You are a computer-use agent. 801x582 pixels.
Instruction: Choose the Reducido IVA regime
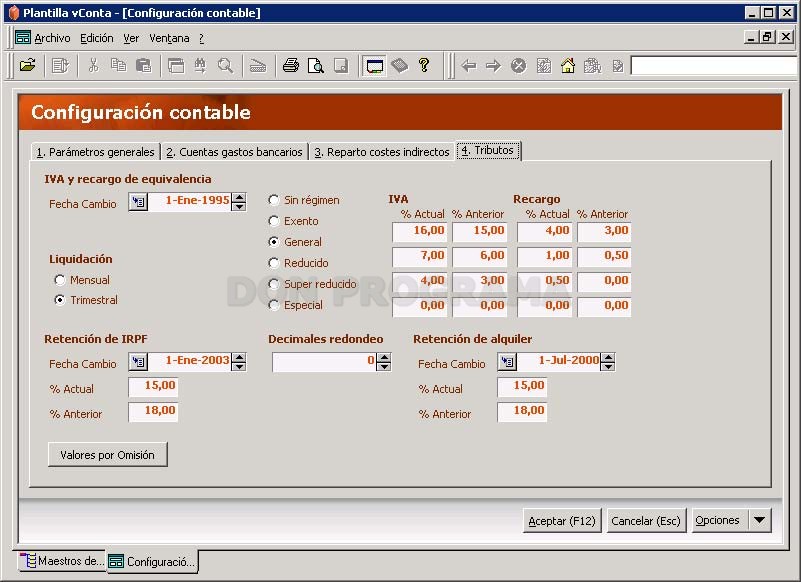coord(274,263)
